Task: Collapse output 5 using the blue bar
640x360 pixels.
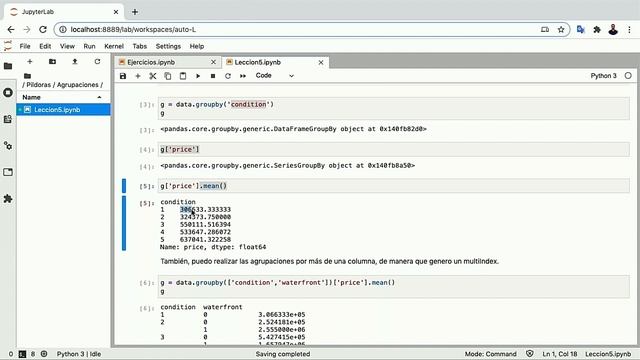Action: click(x=124, y=223)
